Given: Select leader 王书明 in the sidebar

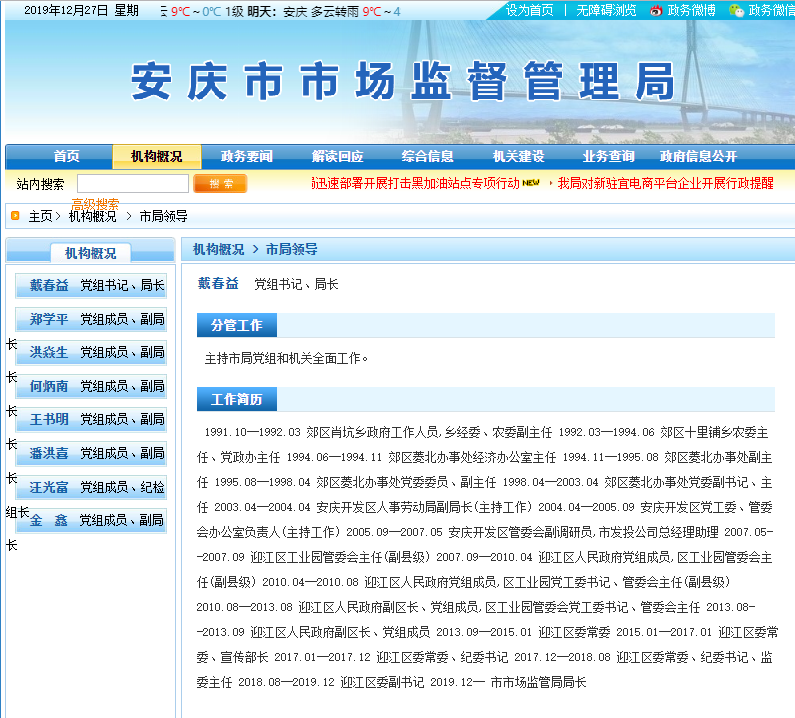Looking at the screenshot, I should pos(91,419).
